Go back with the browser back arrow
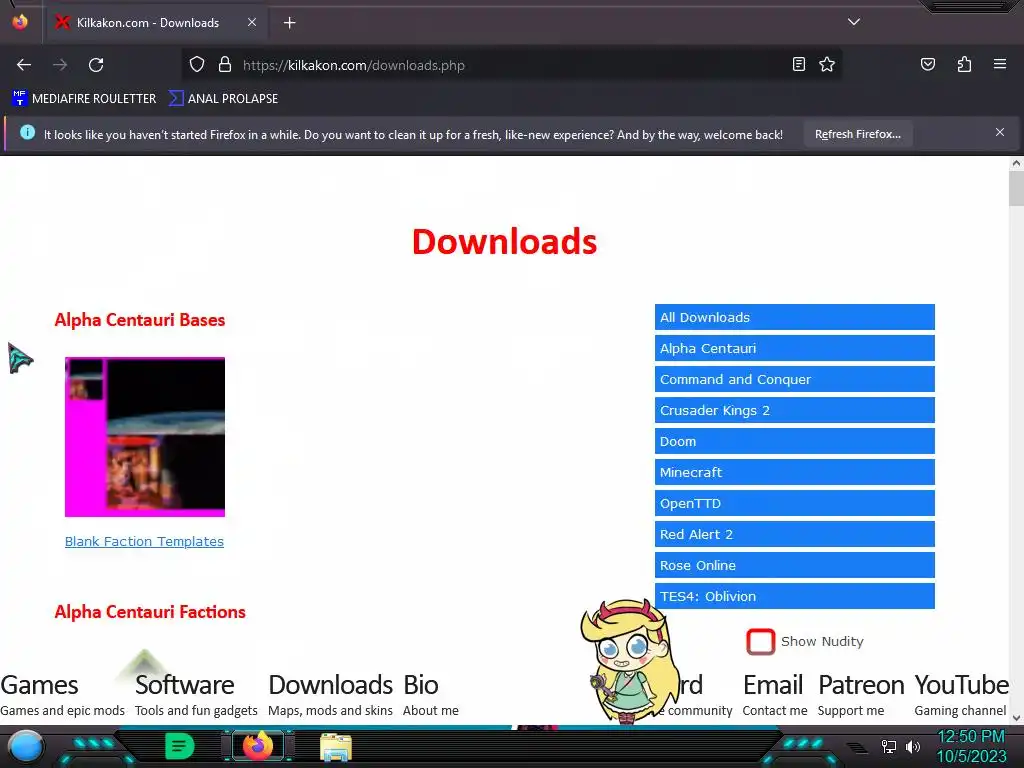 [x=24, y=65]
